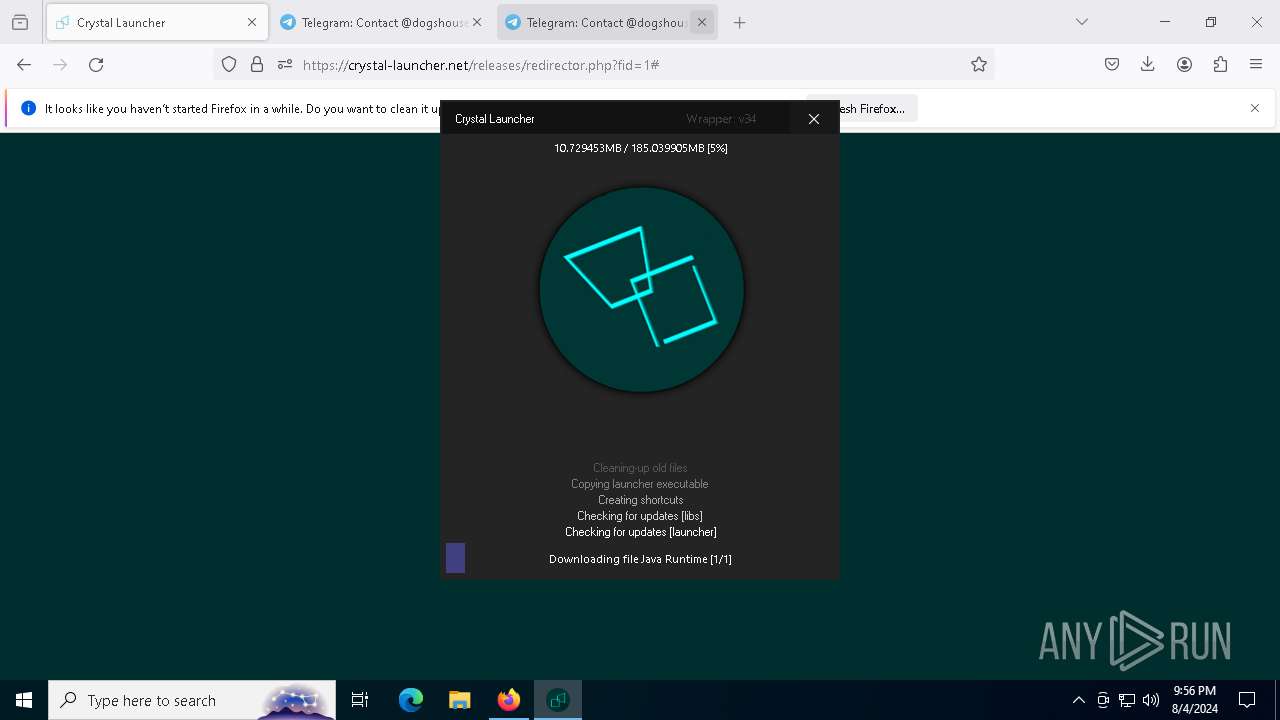Switch to the Crystal Launcher browser tab
Viewport: 1280px width, 720px height.
(157, 22)
